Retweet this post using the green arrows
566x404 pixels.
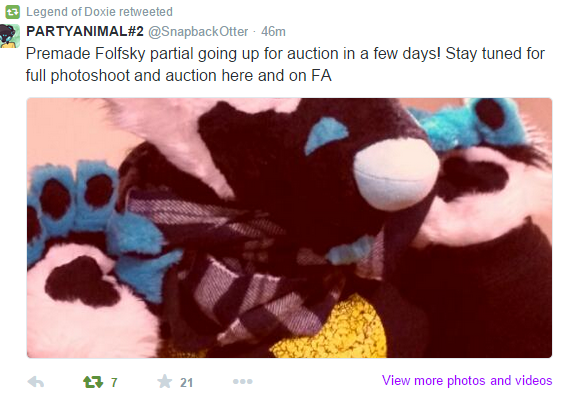click(x=93, y=382)
